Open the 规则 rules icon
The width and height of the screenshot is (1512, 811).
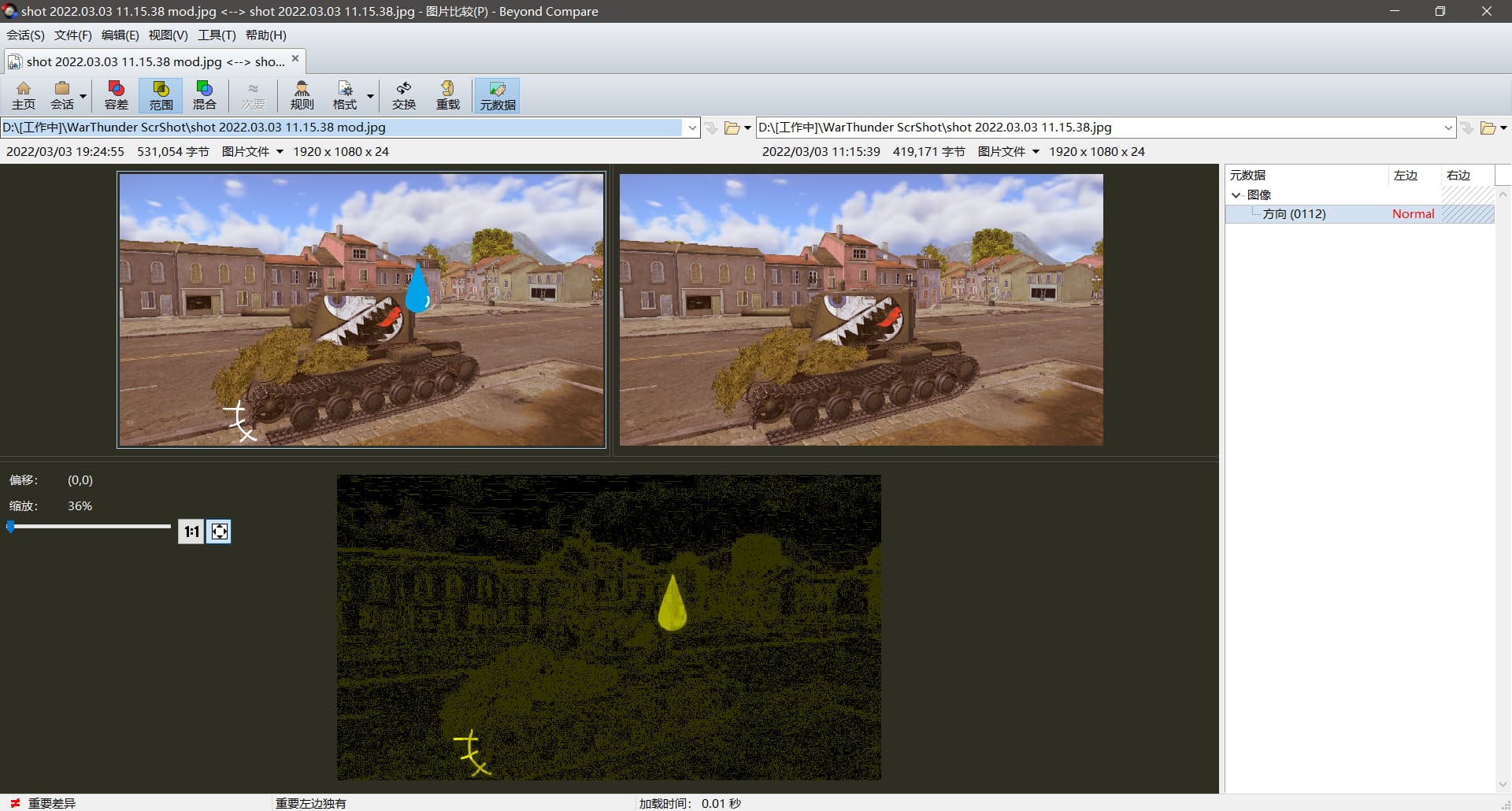(302, 95)
